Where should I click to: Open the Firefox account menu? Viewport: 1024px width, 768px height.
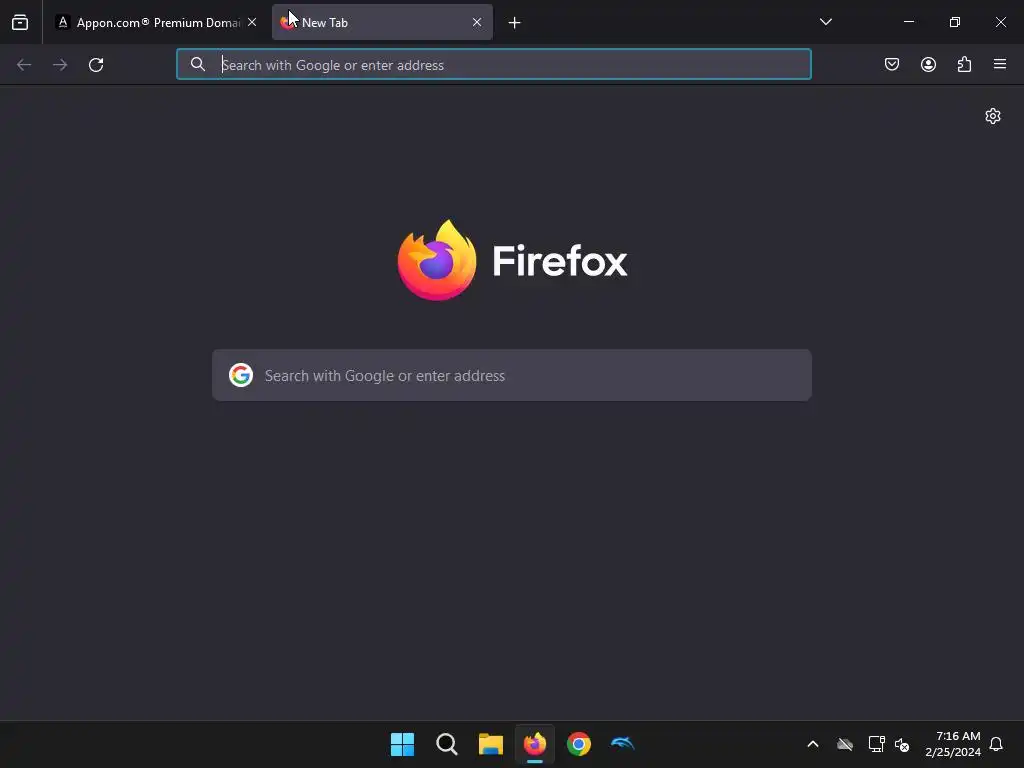coord(928,64)
